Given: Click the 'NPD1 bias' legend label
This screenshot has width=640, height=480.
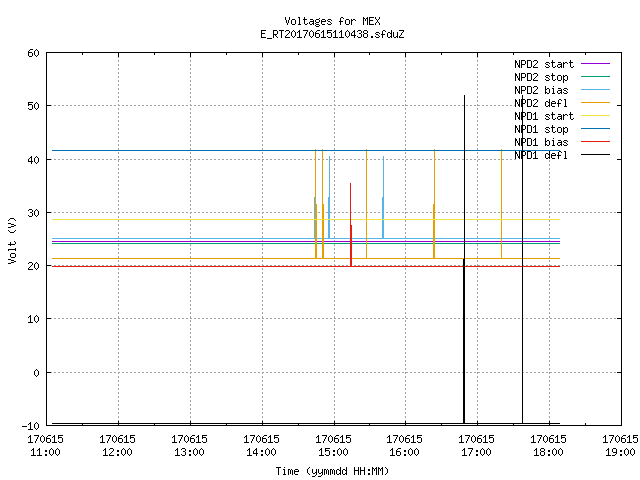Looking at the screenshot, I should tap(541, 142).
